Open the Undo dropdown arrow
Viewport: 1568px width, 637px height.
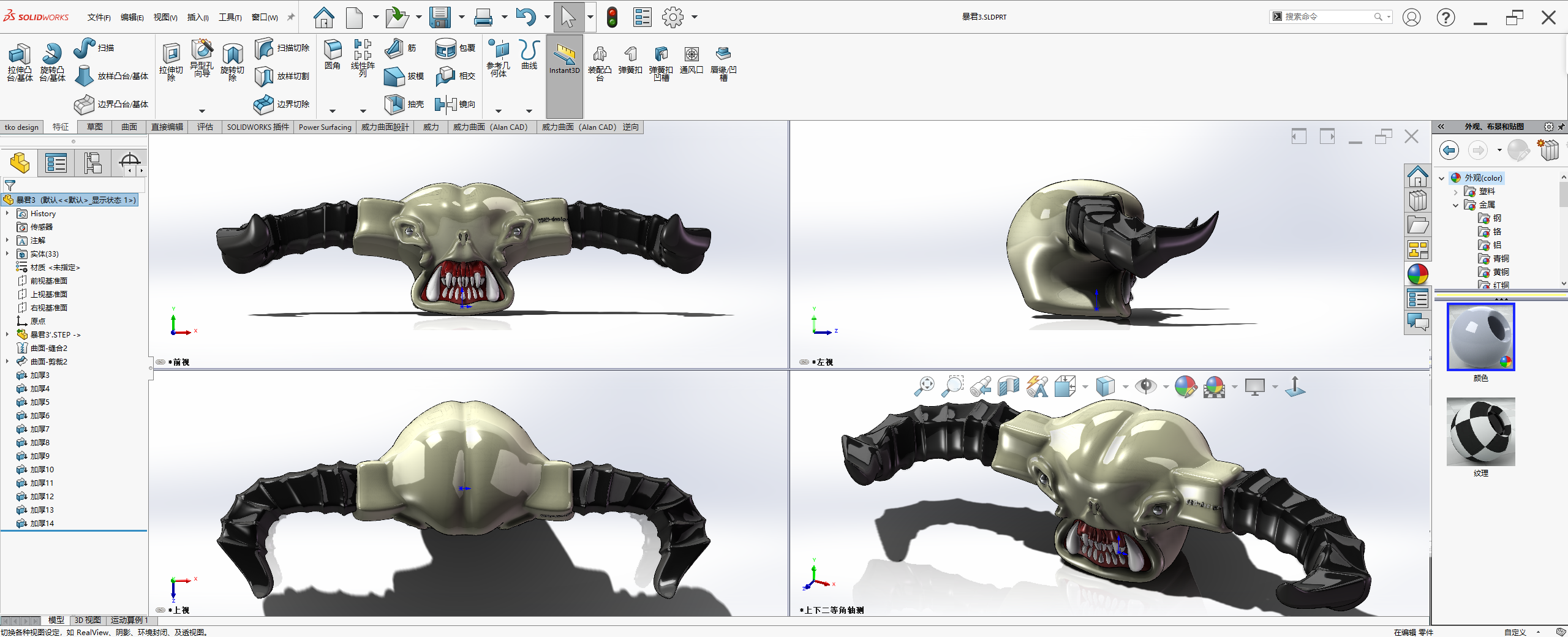[548, 17]
